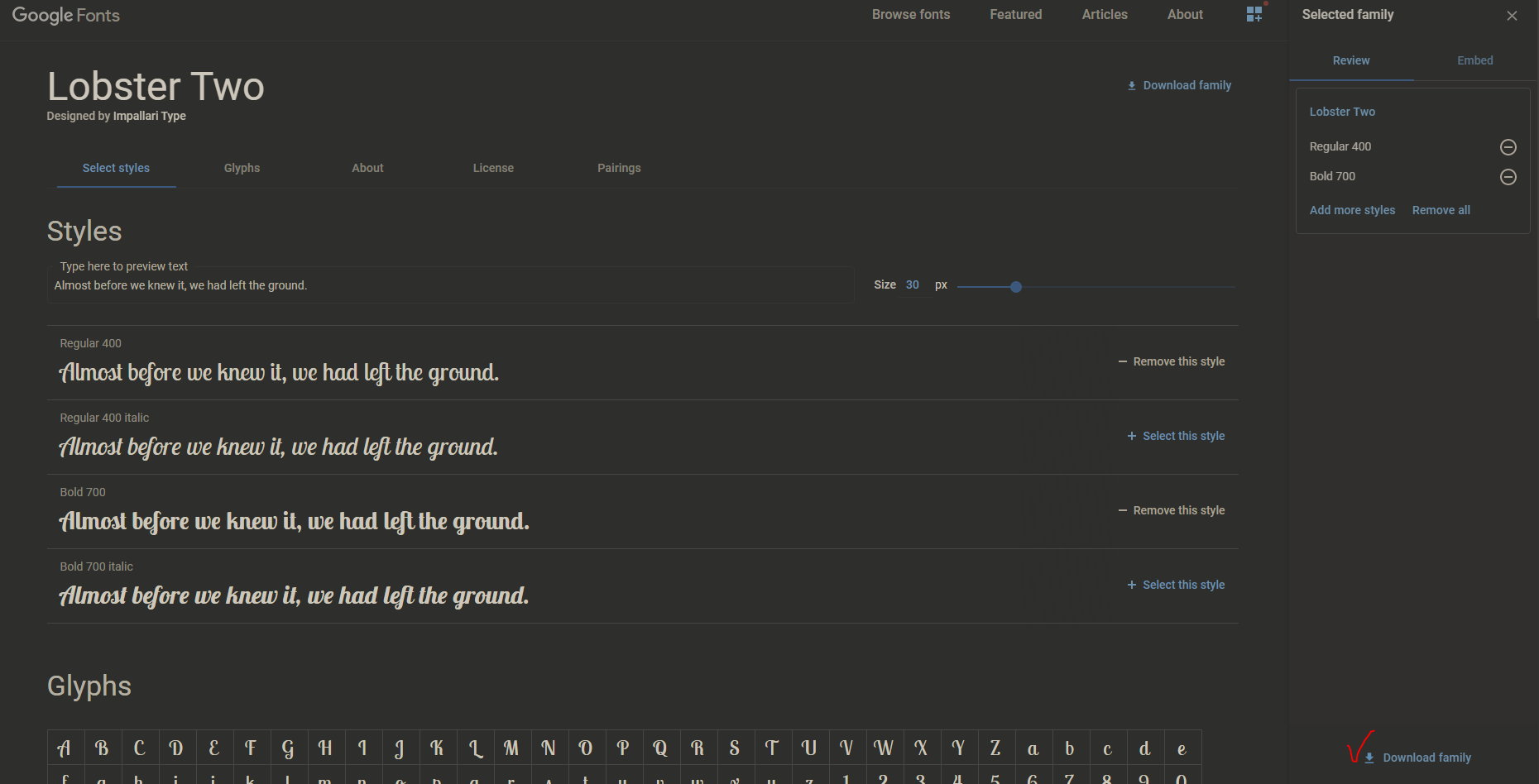Go to the Glyphs tab
Image resolution: width=1539 pixels, height=784 pixels.
coord(242,168)
